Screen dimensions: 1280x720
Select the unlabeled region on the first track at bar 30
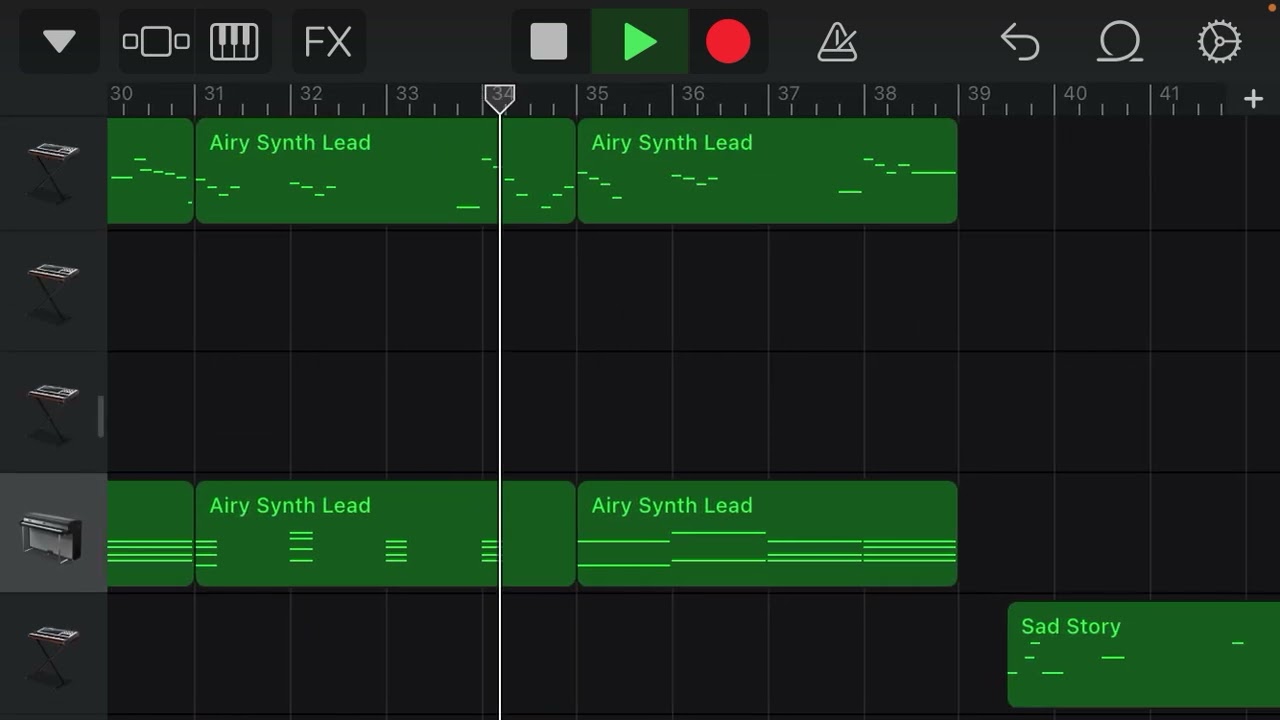(x=150, y=170)
